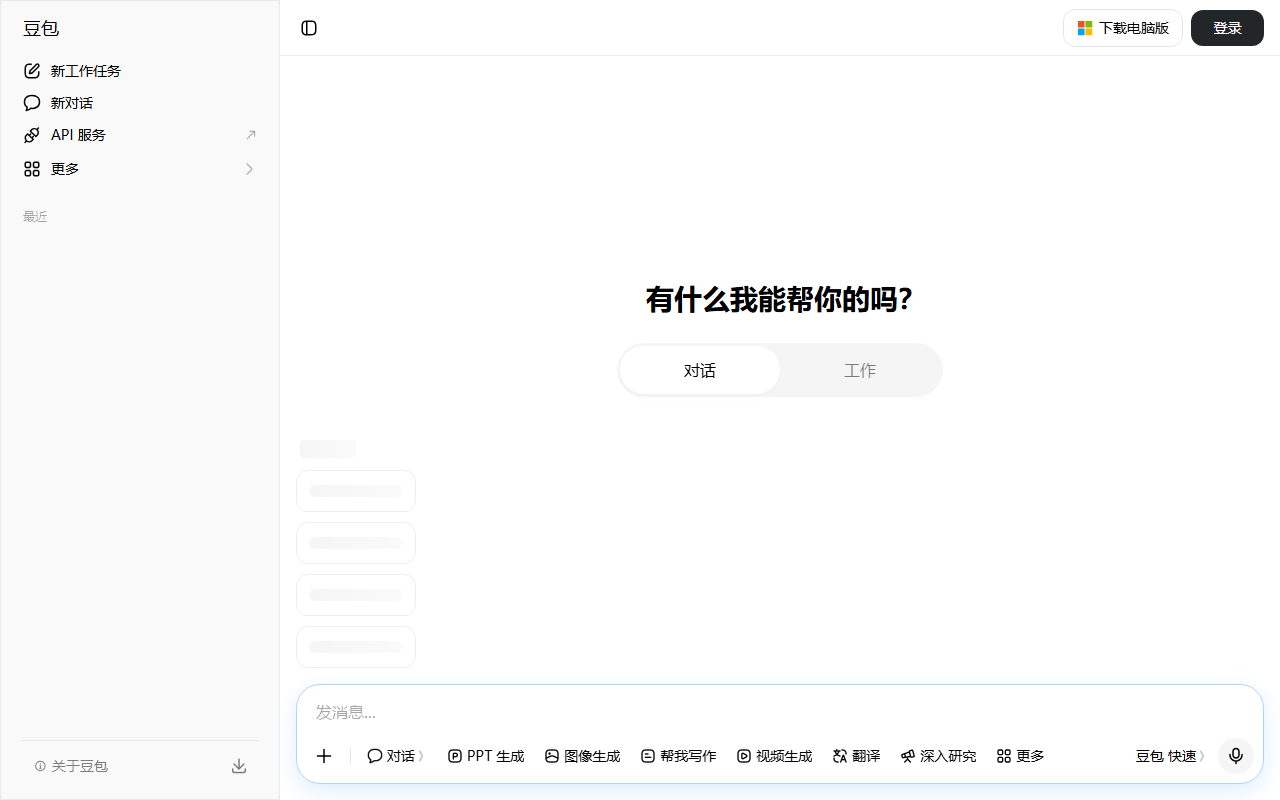
Task: Select 帮我写作 tool
Action: click(x=679, y=756)
